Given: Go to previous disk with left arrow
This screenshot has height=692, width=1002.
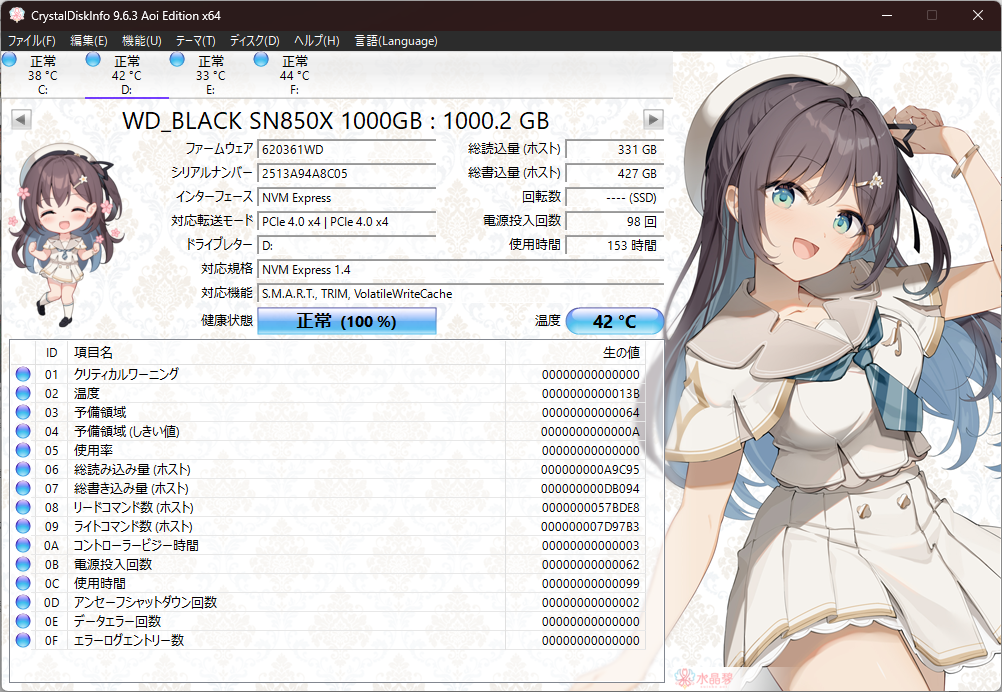Looking at the screenshot, I should pos(21,119).
